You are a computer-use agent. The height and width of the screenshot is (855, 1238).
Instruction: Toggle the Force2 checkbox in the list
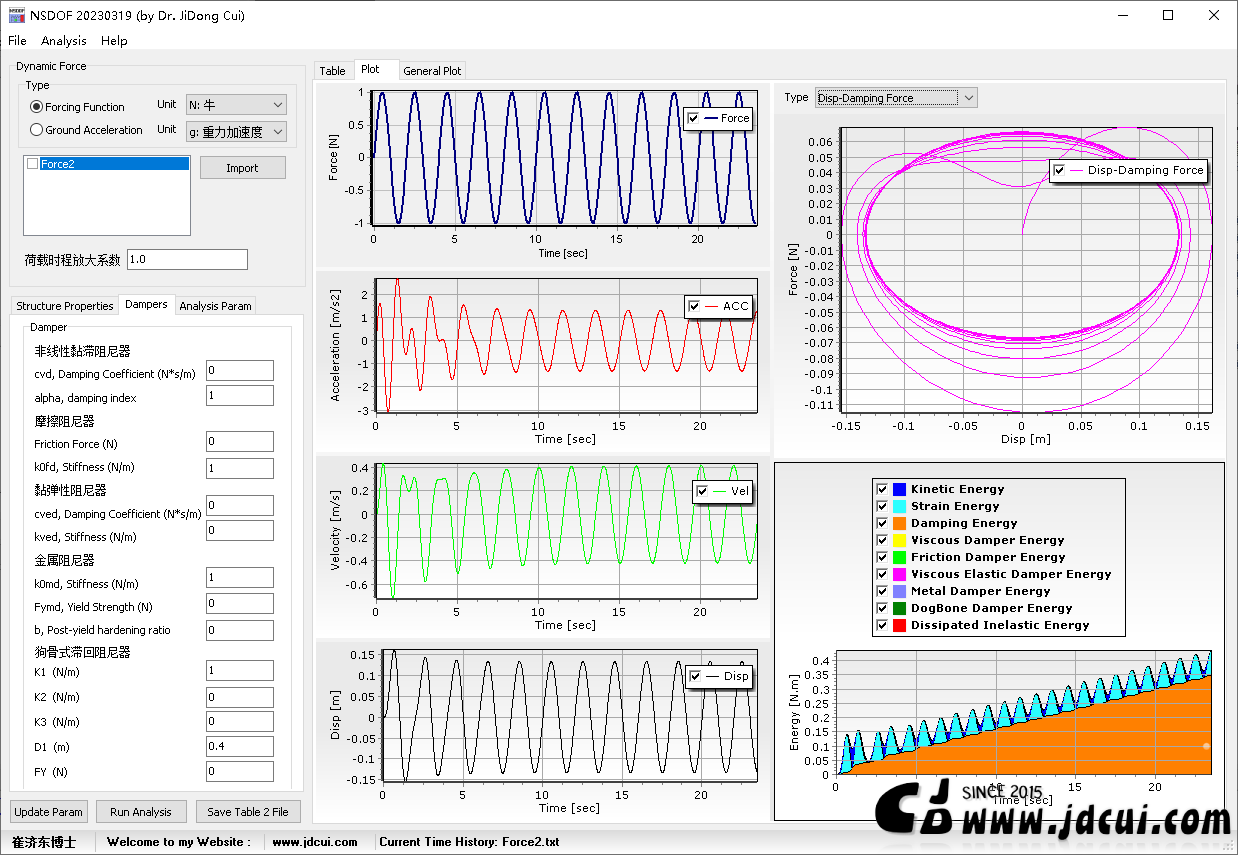click(33, 164)
